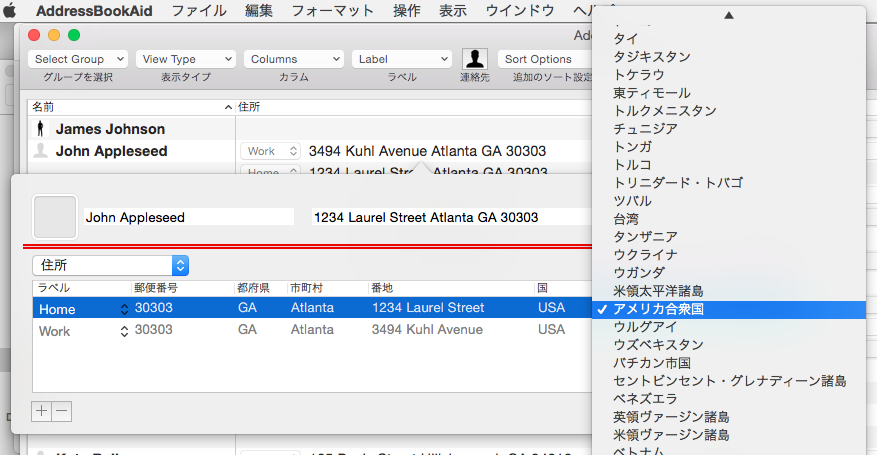
Task: Change the Home row label stepper
Action: tap(124, 309)
